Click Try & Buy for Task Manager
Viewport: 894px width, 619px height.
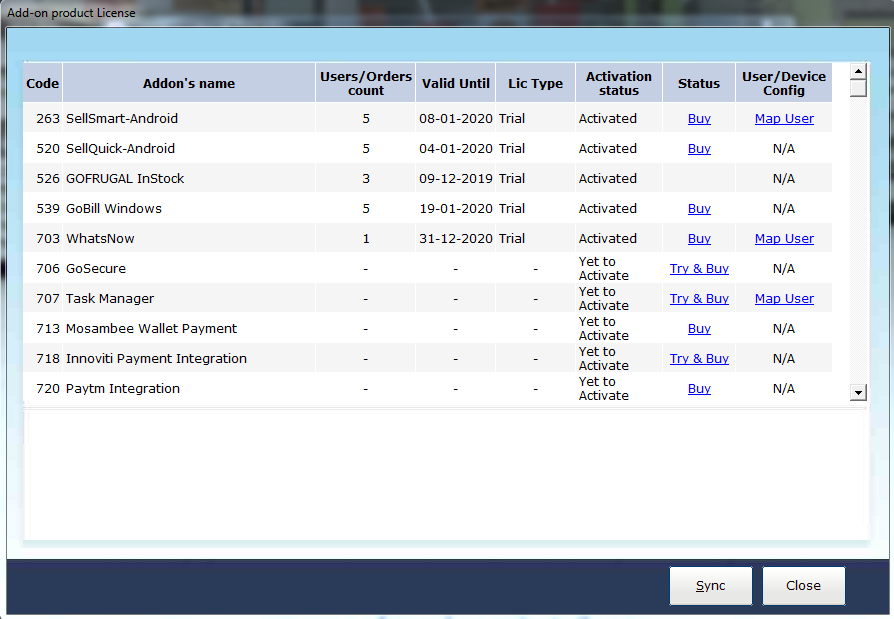[x=699, y=299]
